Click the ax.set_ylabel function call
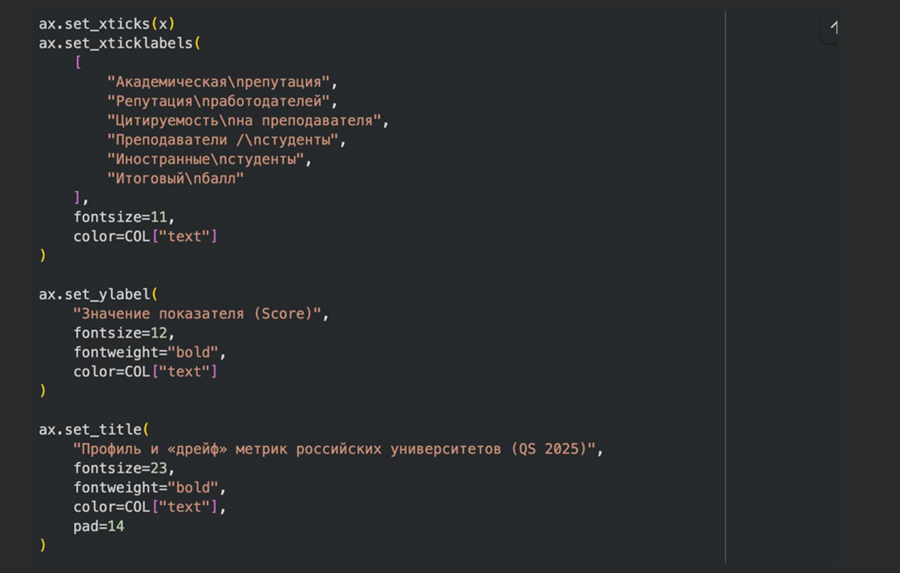900x573 pixels. point(95,294)
